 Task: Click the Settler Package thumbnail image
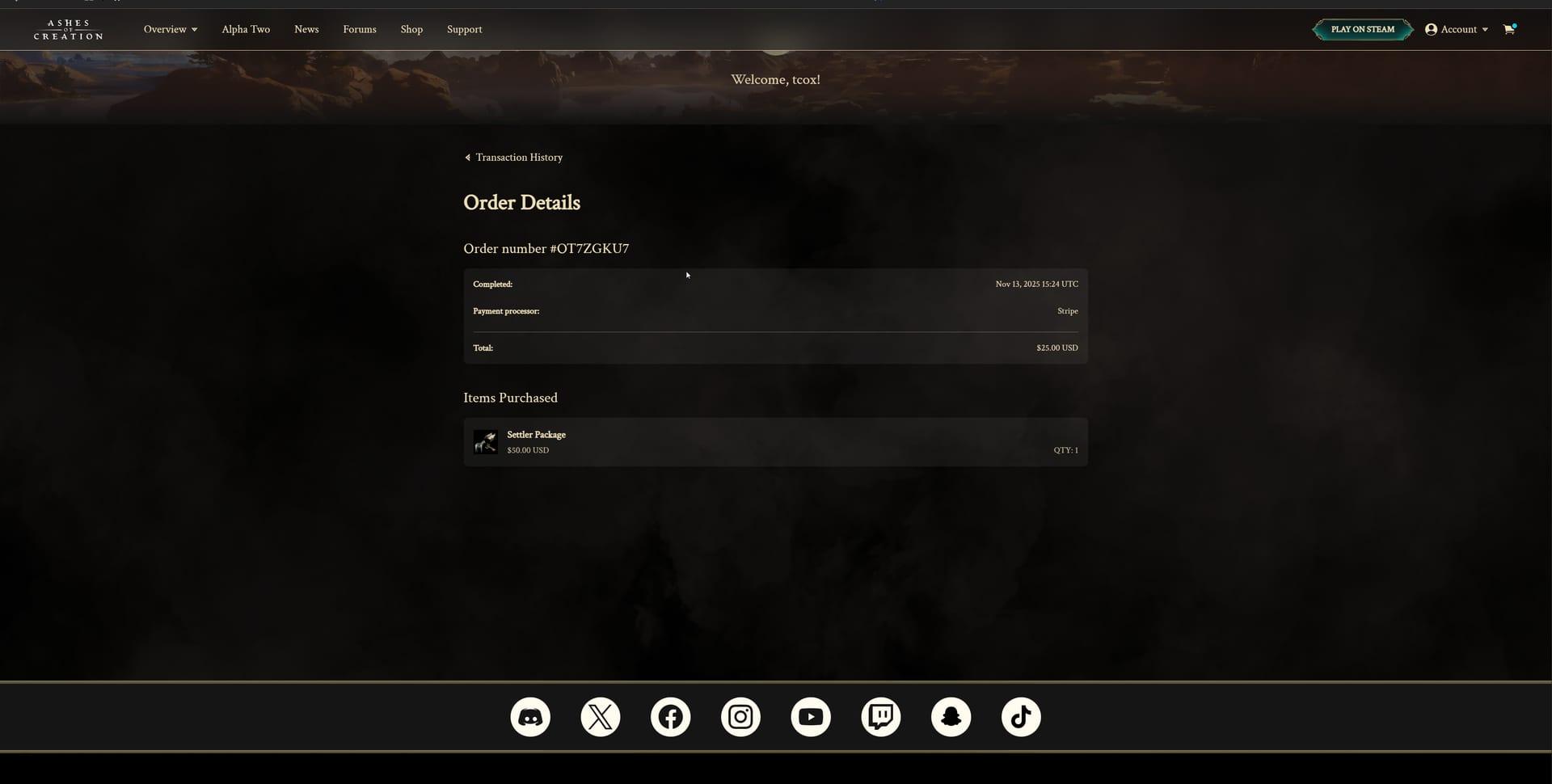(485, 442)
